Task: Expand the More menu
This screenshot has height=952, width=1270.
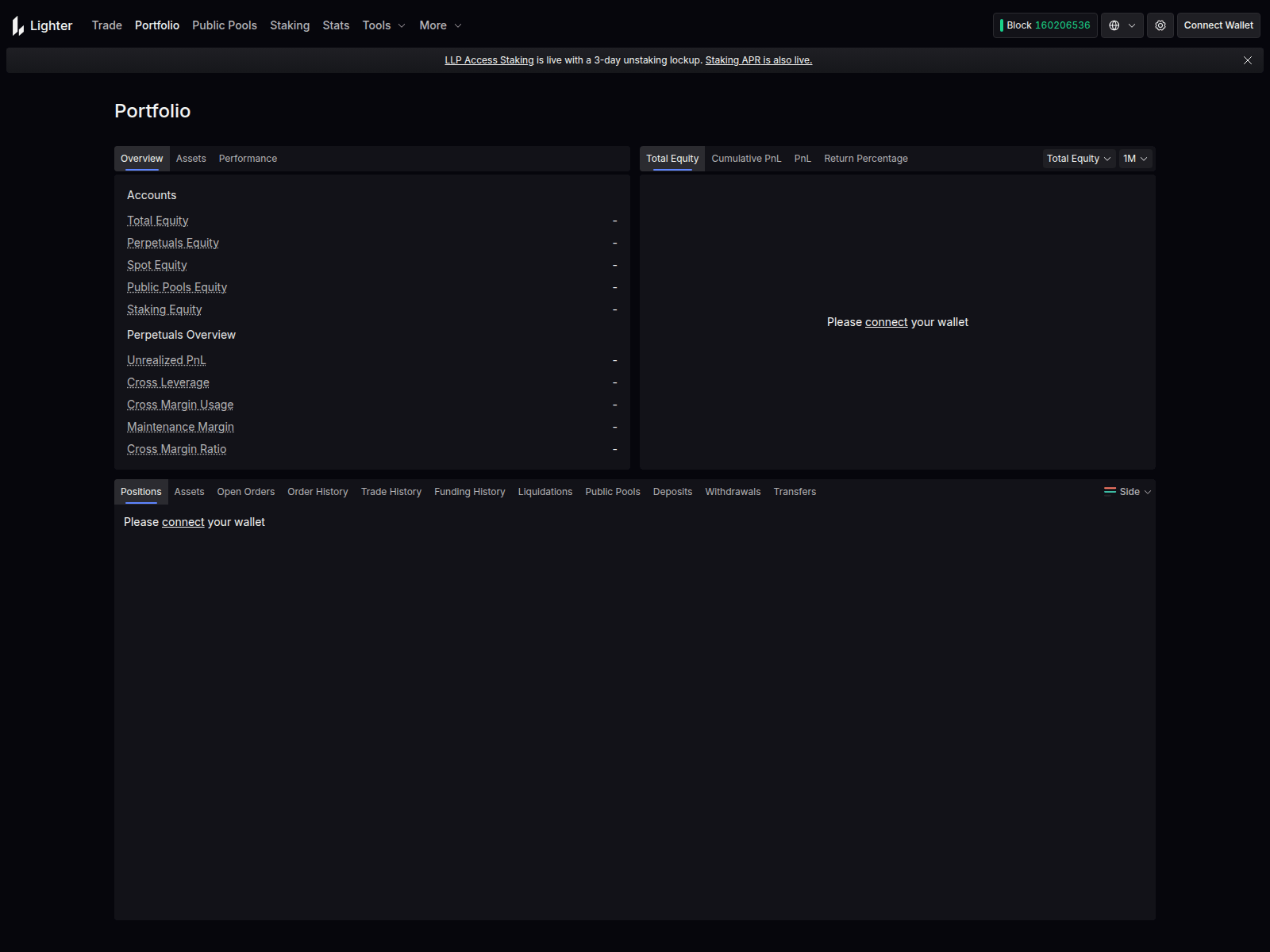Action: pos(441,25)
